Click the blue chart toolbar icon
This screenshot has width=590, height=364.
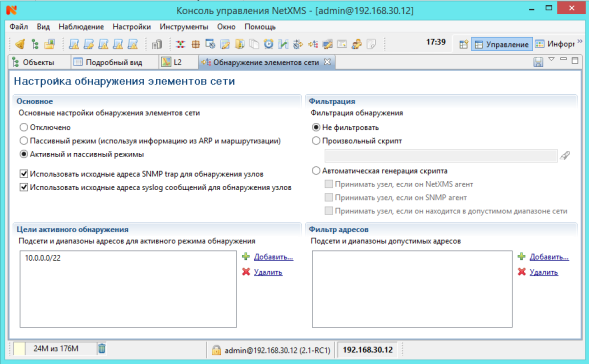[x=283, y=44]
